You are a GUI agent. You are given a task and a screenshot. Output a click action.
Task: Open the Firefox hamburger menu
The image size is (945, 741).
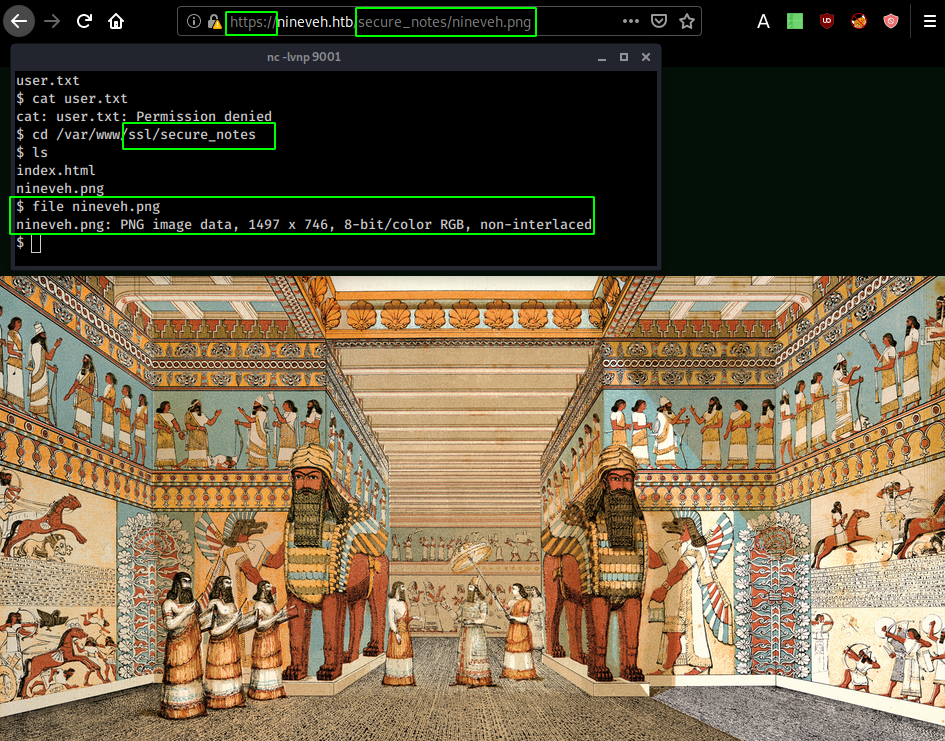(x=930, y=22)
